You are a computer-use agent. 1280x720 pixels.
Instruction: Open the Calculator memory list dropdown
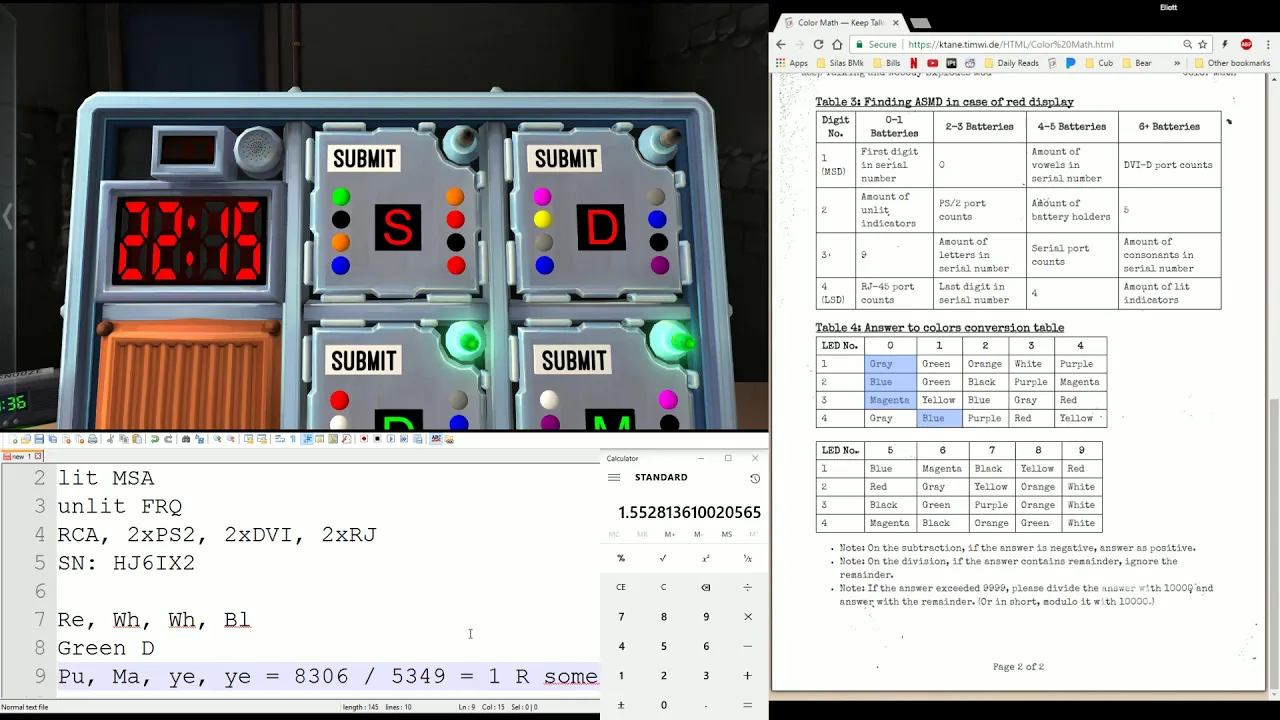[752, 534]
